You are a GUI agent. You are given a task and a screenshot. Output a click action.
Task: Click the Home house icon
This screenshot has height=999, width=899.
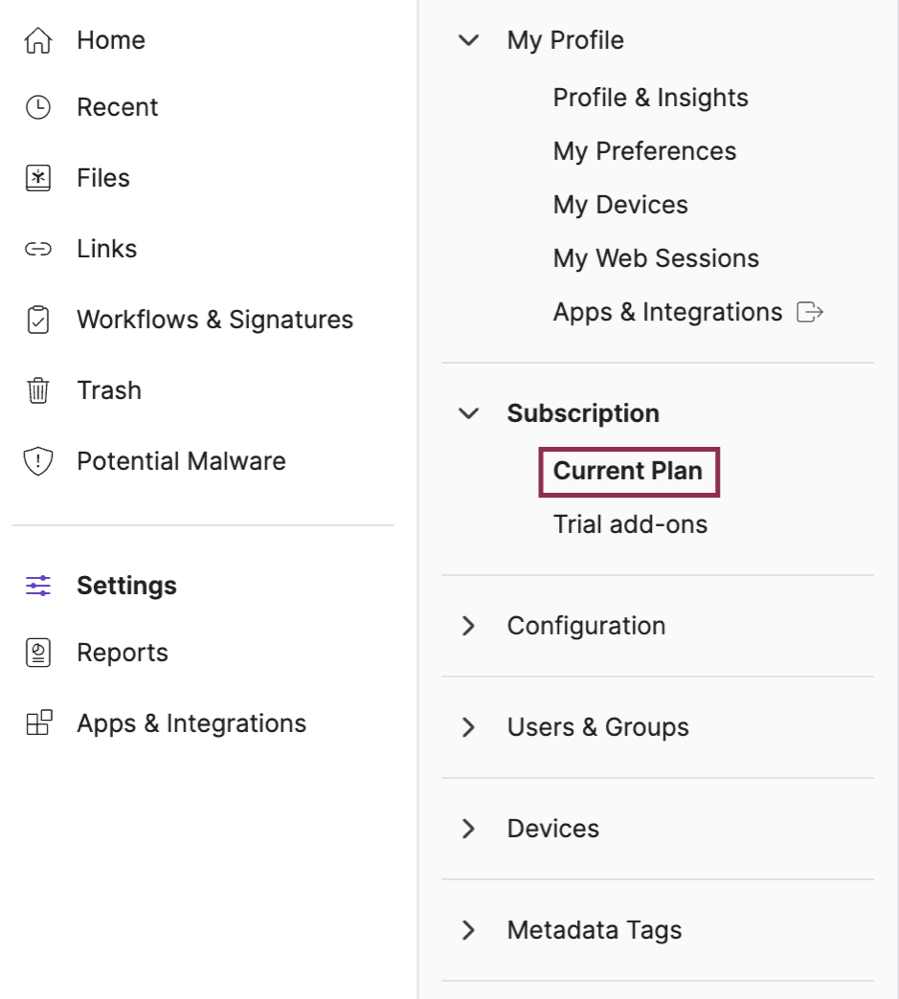(38, 40)
